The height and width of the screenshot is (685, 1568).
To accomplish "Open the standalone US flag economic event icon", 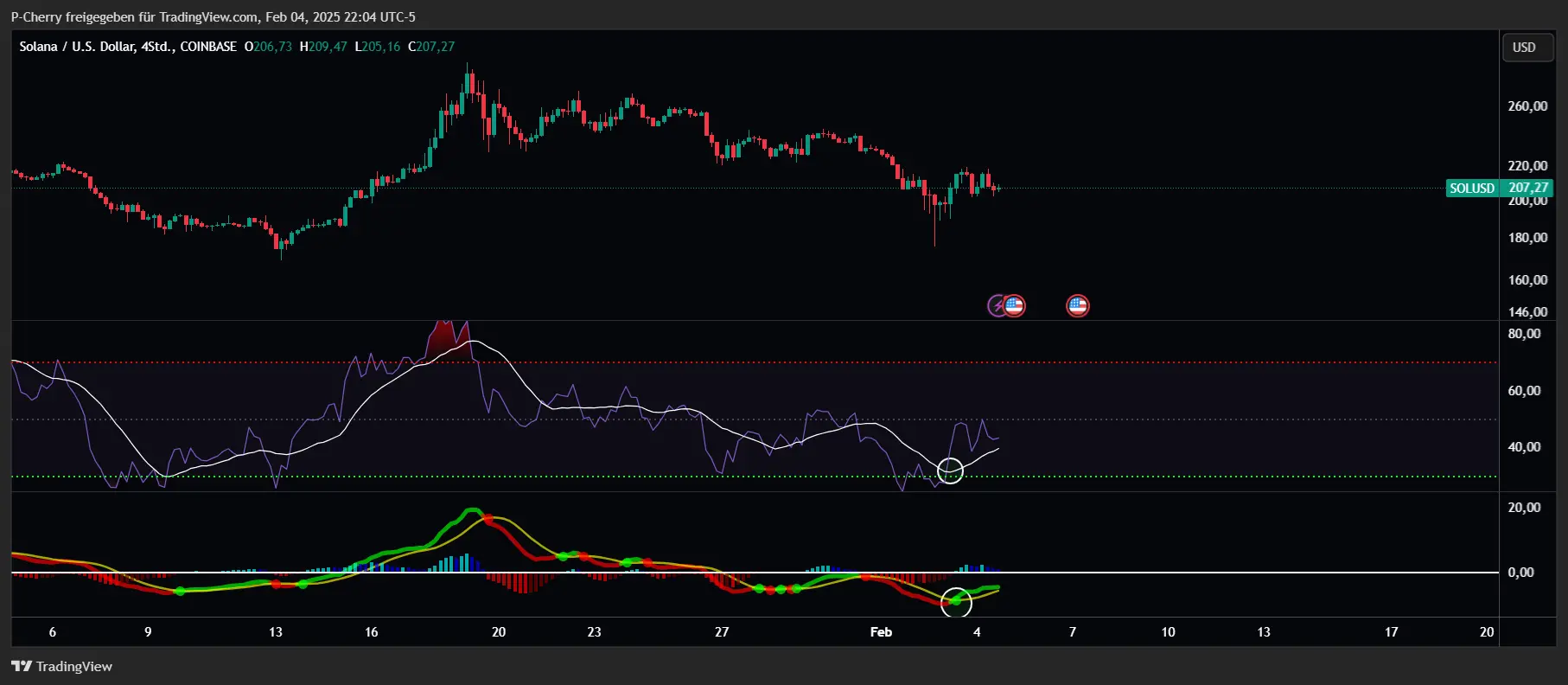I will click(1077, 305).
